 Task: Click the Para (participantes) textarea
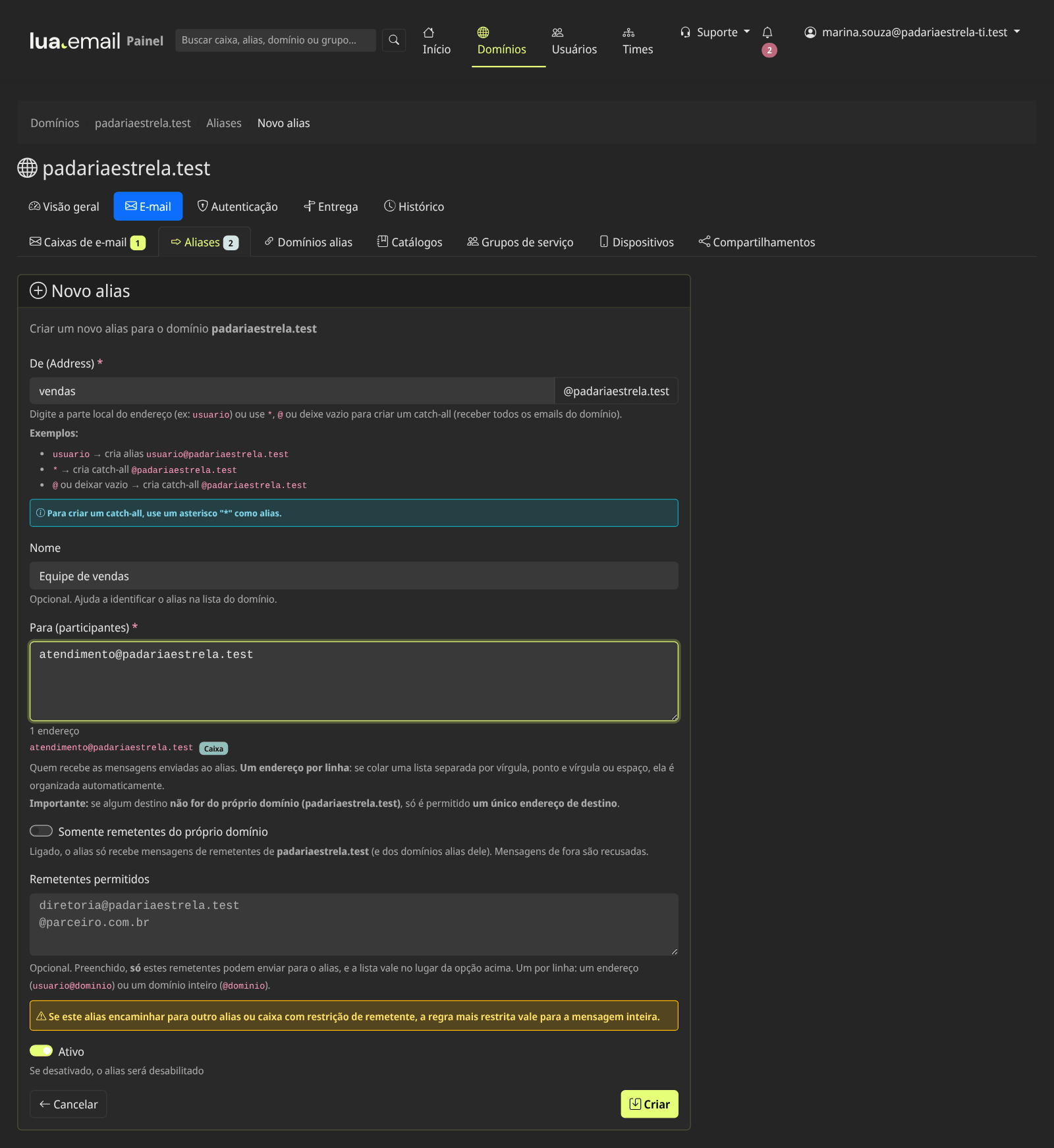pyautogui.click(x=354, y=682)
